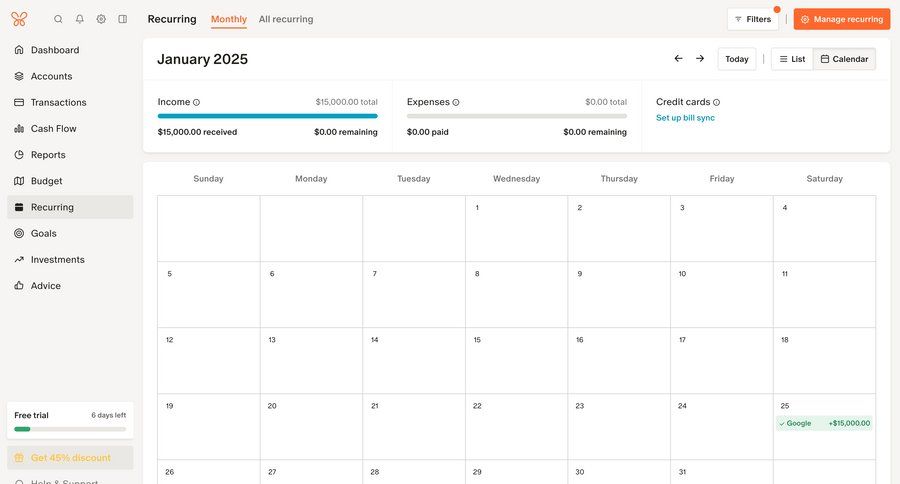Click the Expenses progress bar
Viewport: 900px width, 484px height.
(517, 116)
